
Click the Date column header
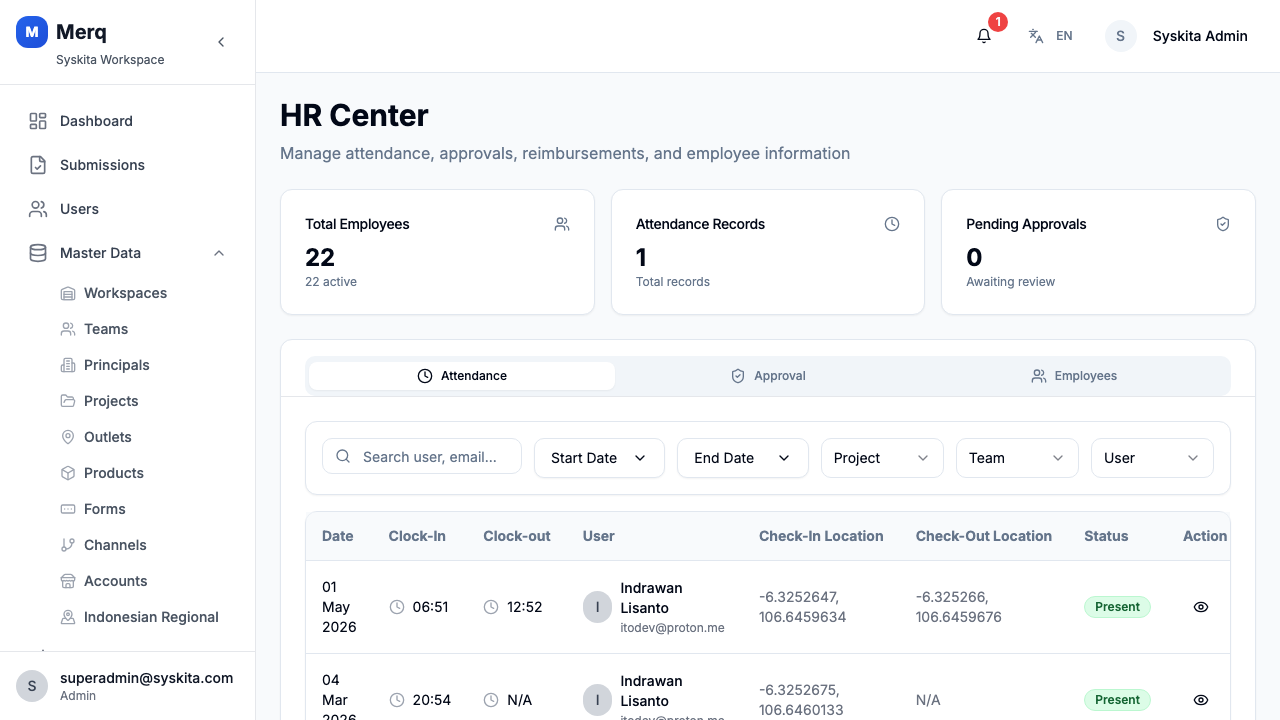(338, 536)
